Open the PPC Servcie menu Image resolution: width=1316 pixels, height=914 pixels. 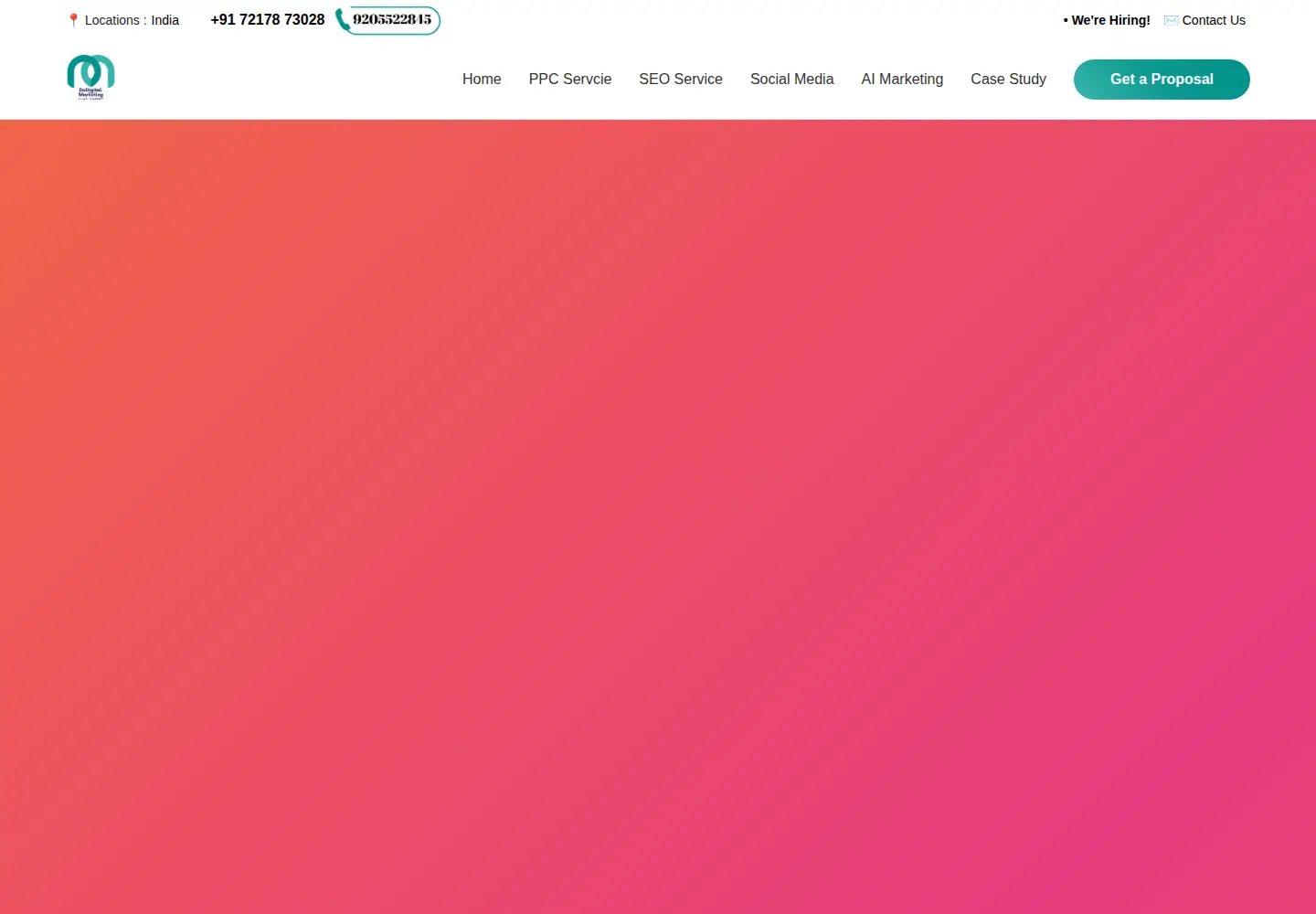[x=570, y=80]
